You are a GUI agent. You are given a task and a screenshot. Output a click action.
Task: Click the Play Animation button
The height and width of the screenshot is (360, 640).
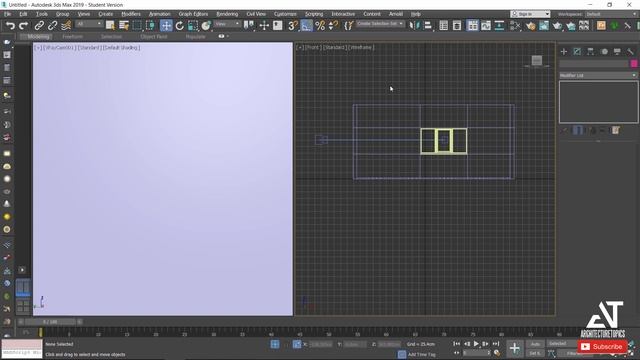click(476, 344)
